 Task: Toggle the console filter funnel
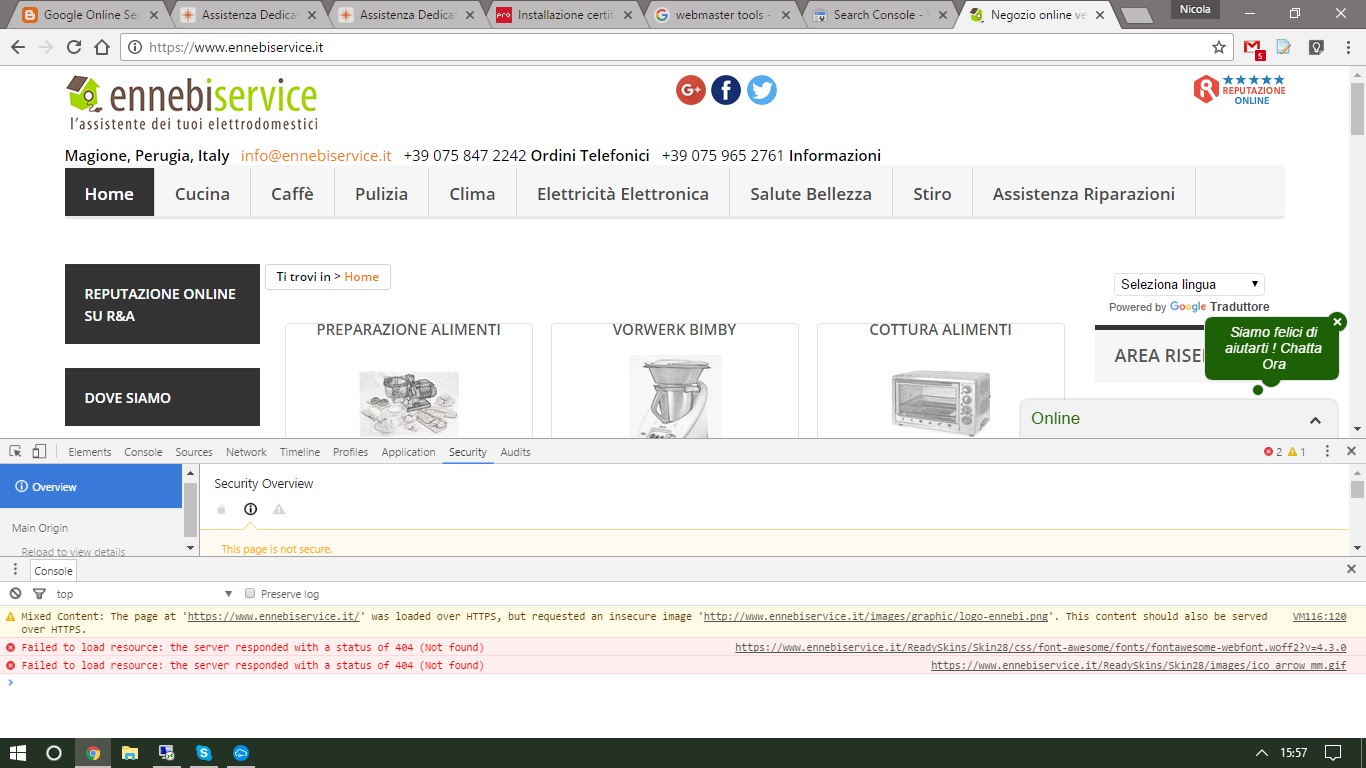pos(39,594)
